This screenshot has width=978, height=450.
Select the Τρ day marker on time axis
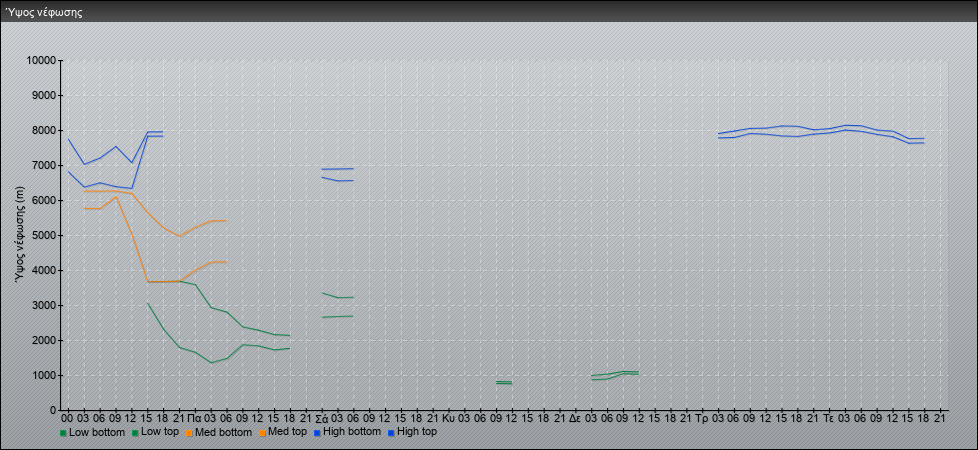[x=702, y=417]
